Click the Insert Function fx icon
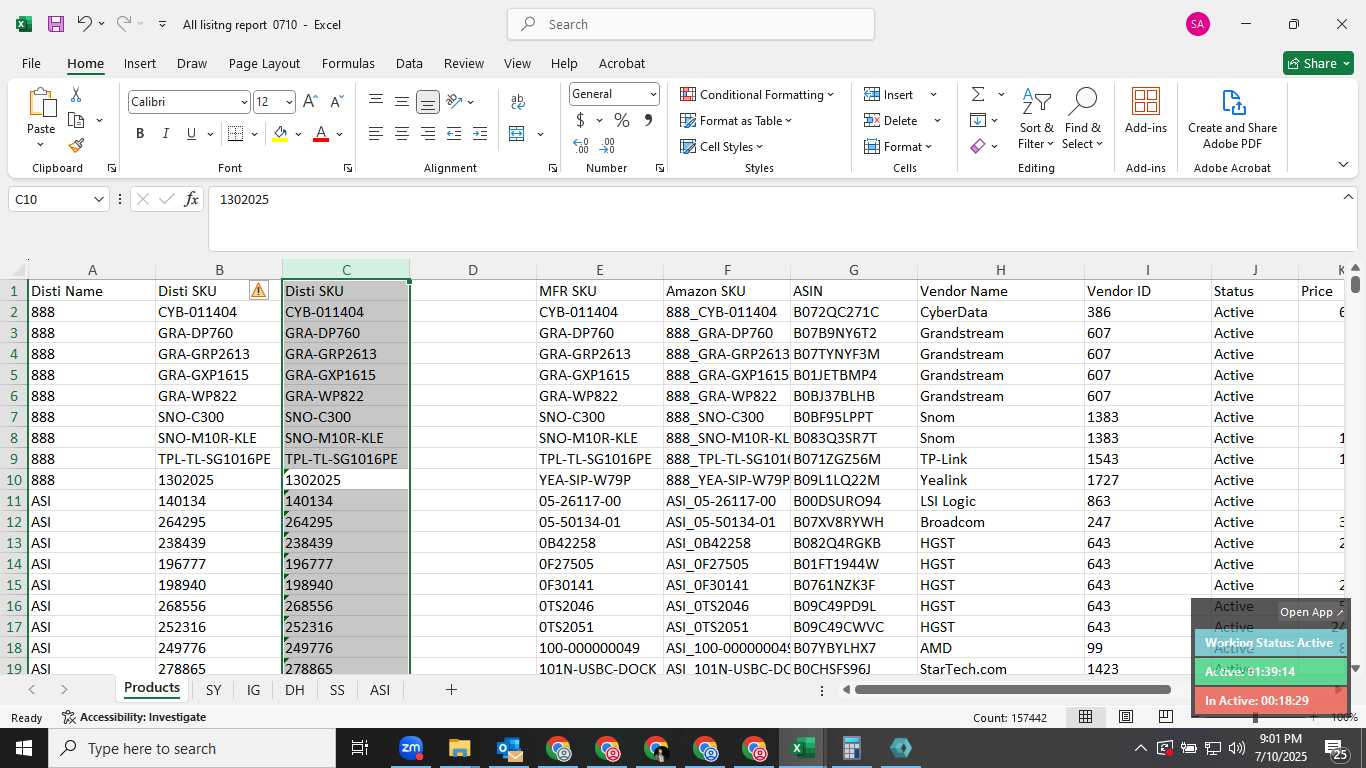Image resolution: width=1366 pixels, height=768 pixels. tap(192, 200)
